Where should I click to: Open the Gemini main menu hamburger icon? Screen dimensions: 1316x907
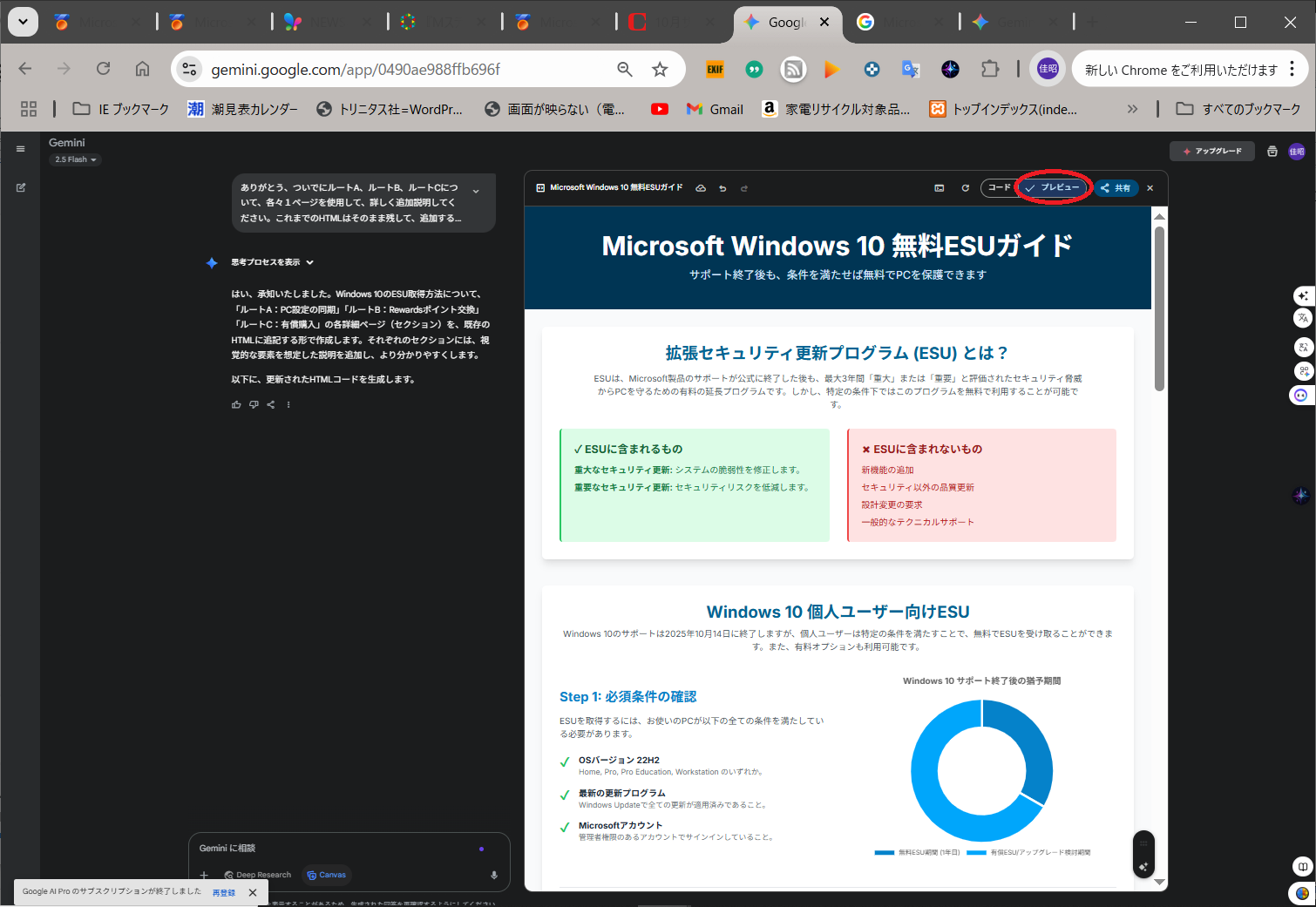[x=20, y=149]
